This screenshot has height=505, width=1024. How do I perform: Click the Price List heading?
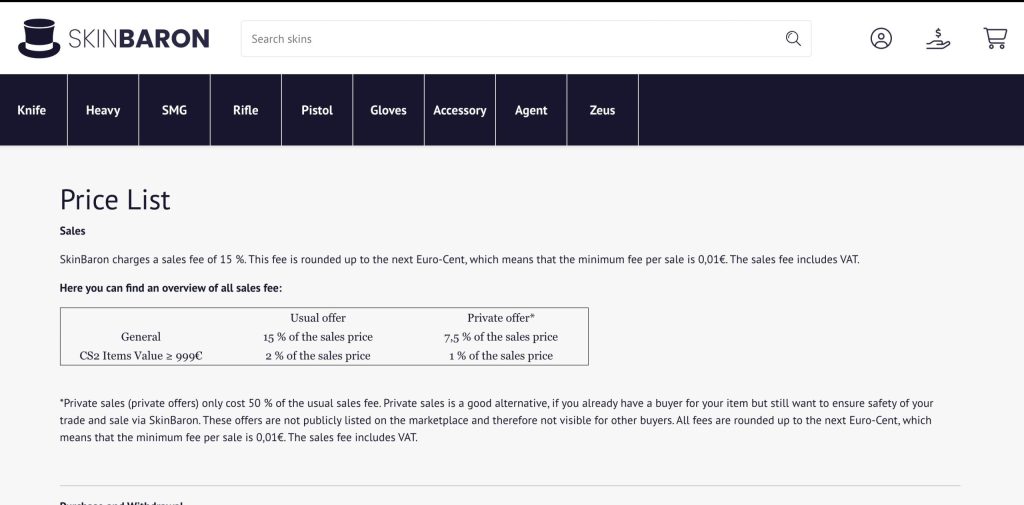coord(115,199)
